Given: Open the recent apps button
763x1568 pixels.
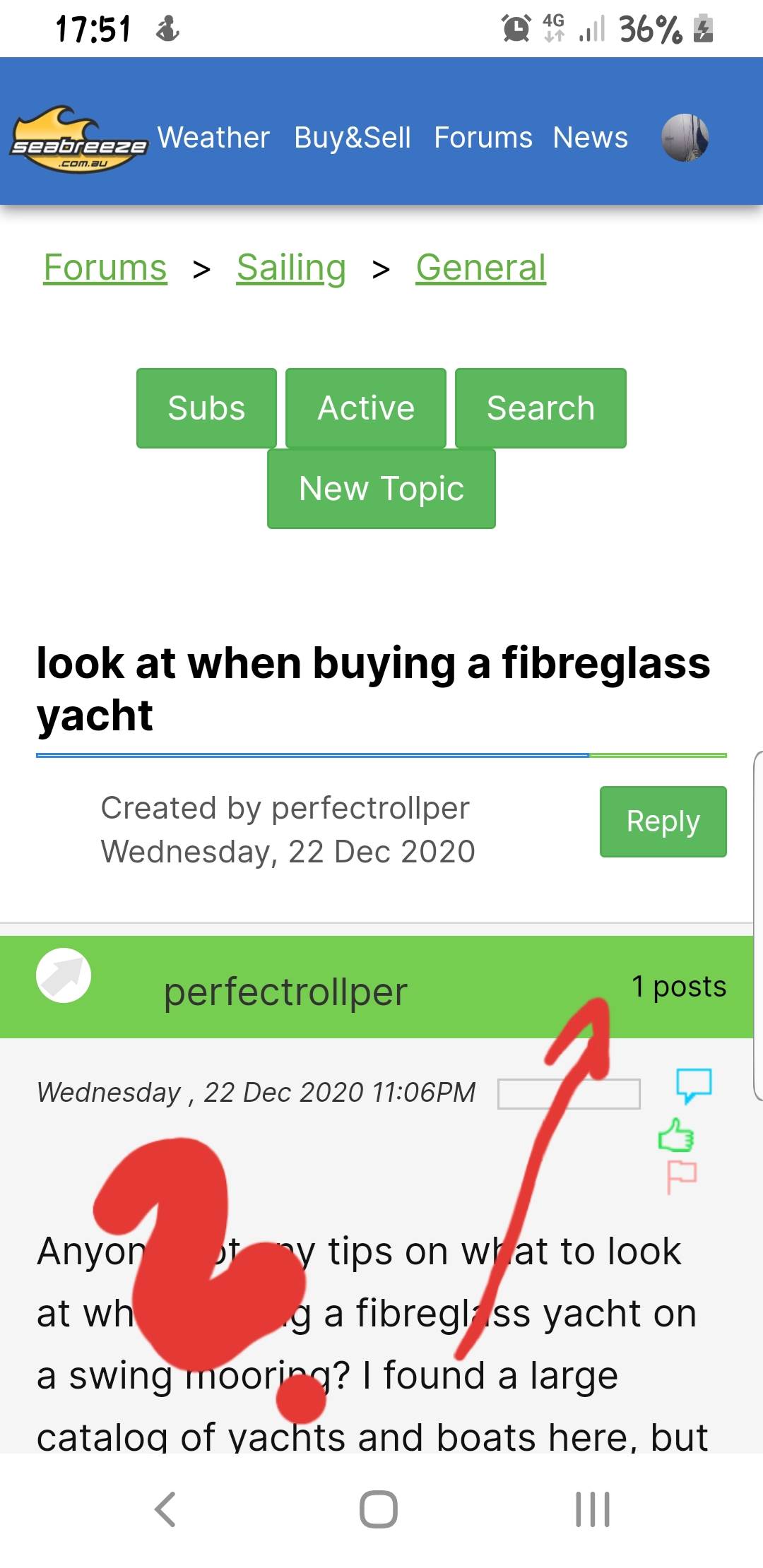Looking at the screenshot, I should point(592,1509).
